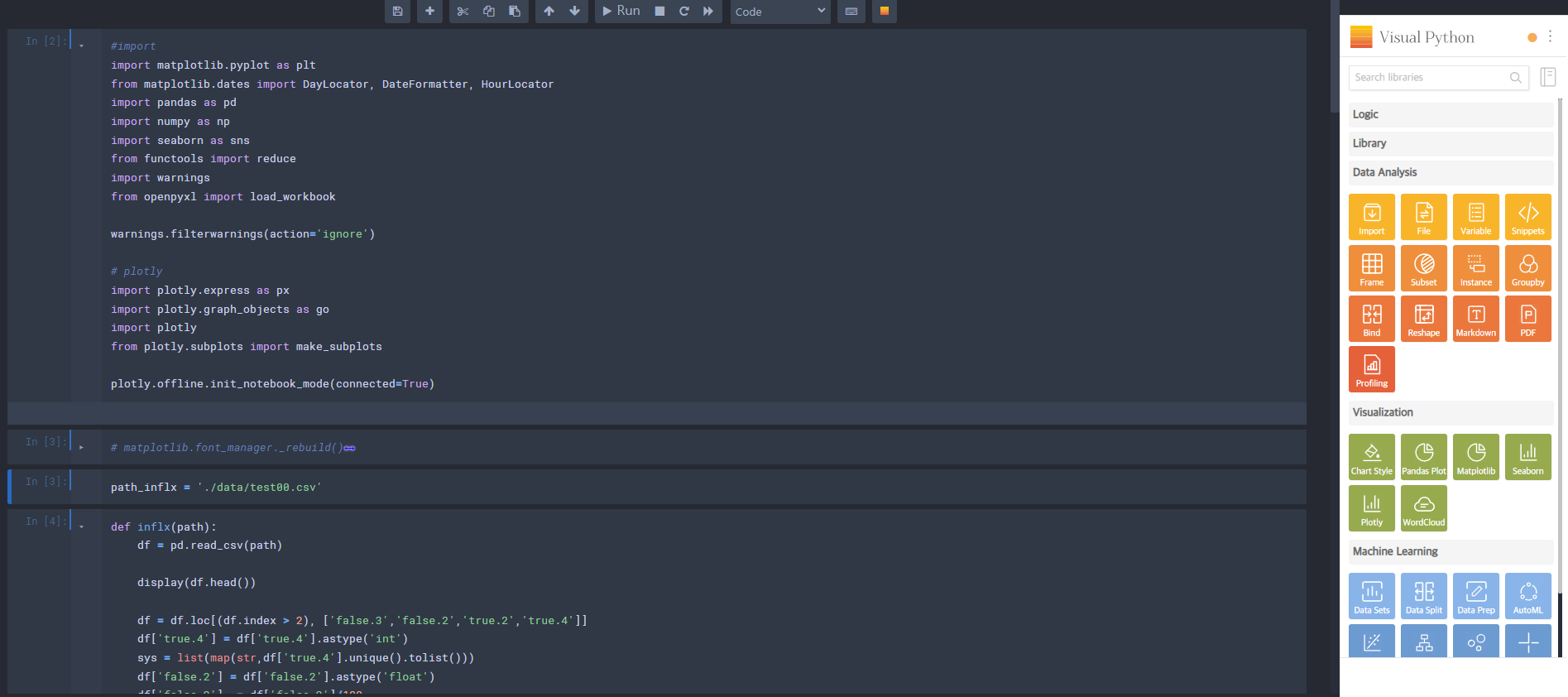Open Visual Python three-dot menu

(x=1550, y=36)
